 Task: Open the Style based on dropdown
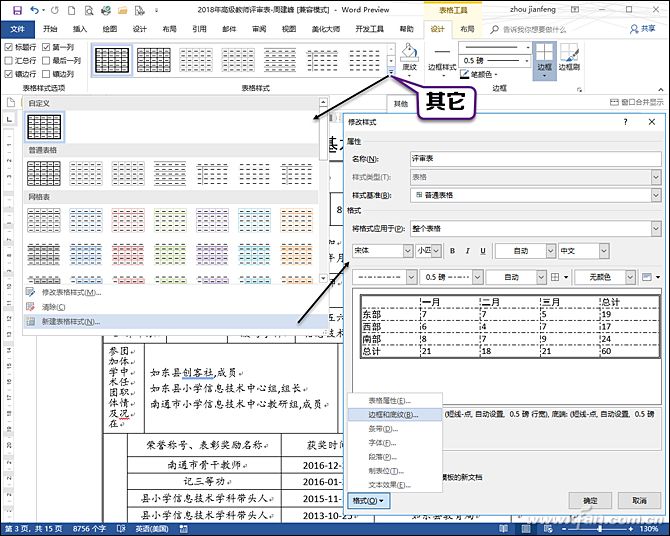tap(656, 195)
